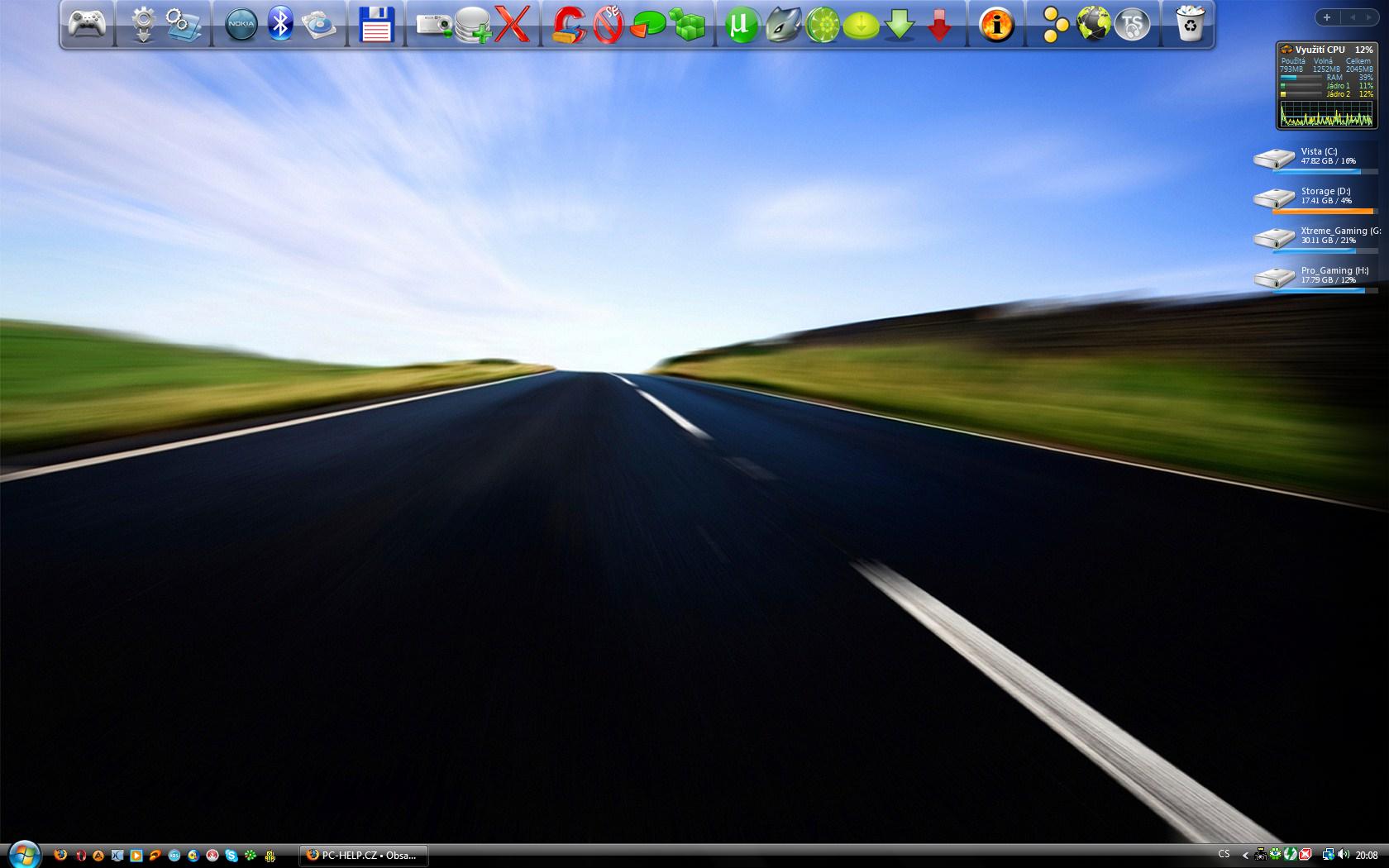Switch to the PC-HELP.CZ taskbar window
This screenshot has width=1389, height=868.
[x=364, y=856]
